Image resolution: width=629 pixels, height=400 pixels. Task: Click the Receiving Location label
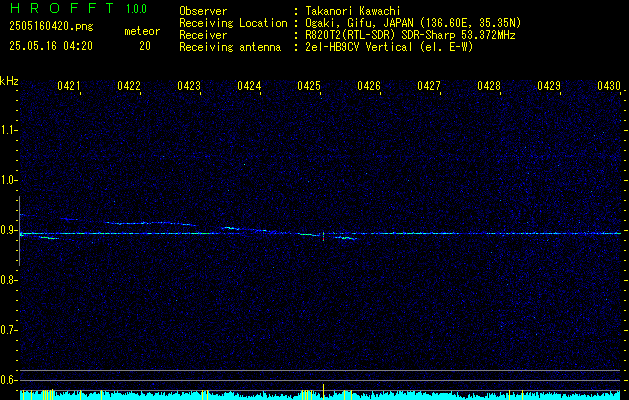point(233,24)
